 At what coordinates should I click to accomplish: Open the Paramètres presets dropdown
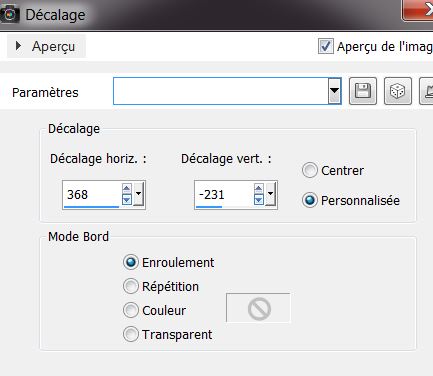(334, 91)
